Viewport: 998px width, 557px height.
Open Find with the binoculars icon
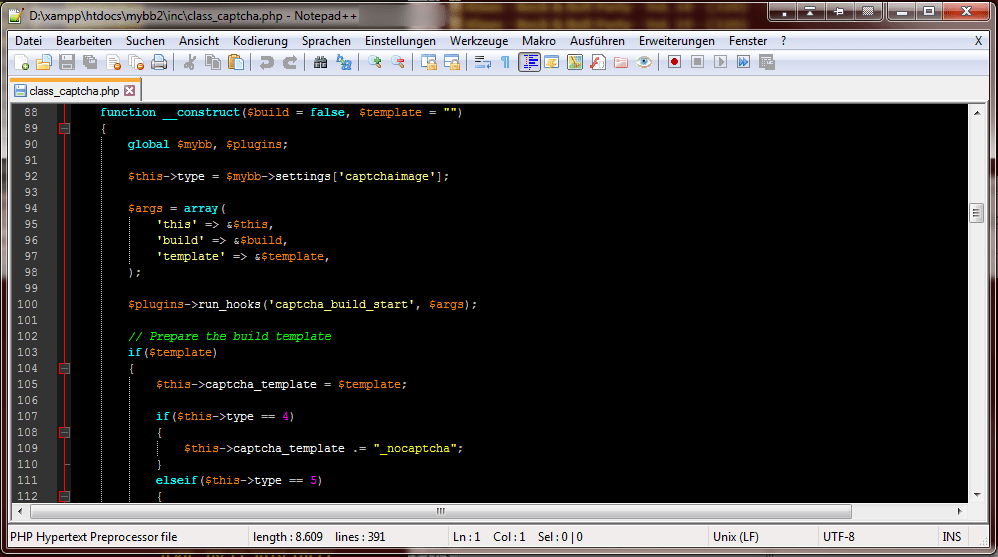tap(321, 62)
